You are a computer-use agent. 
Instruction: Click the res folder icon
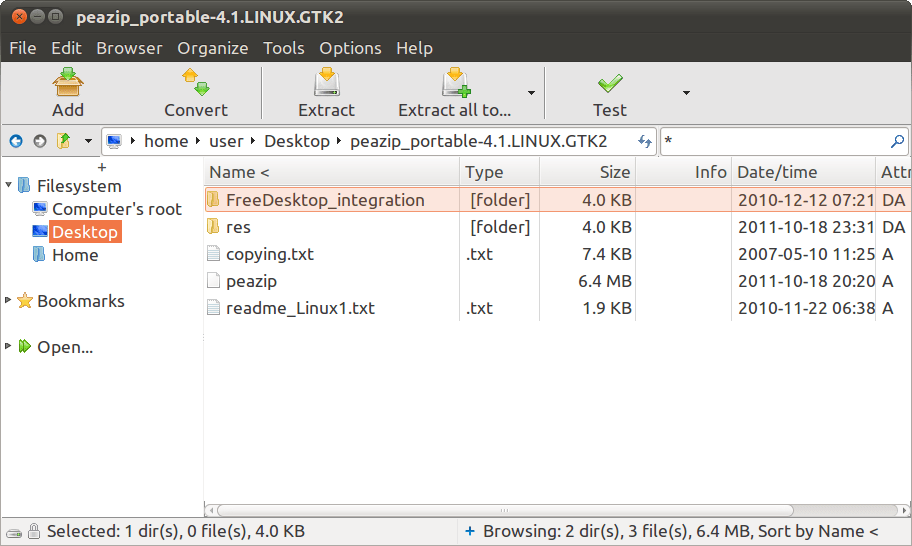pos(213,226)
